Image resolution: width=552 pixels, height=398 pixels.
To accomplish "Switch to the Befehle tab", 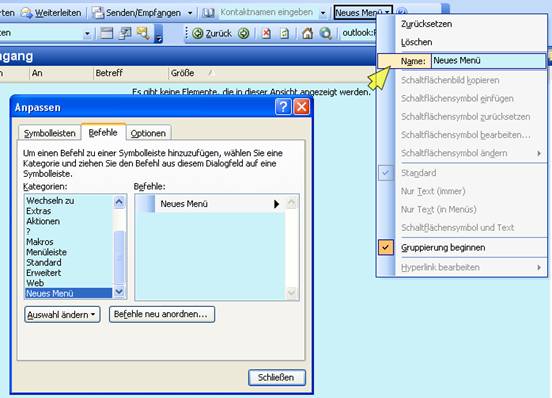I will [x=103, y=132].
